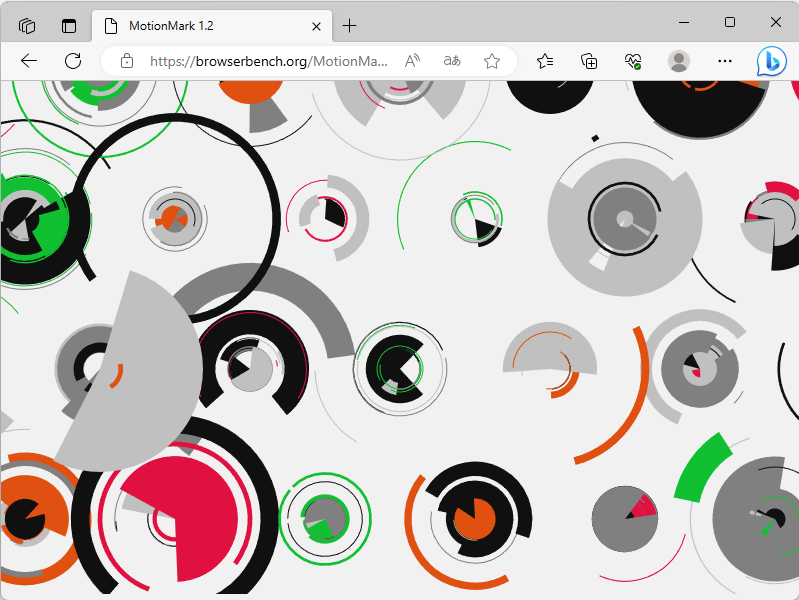Close the MotionMark 1.2 tab
Viewport: 799px width, 600px height.
(316, 26)
